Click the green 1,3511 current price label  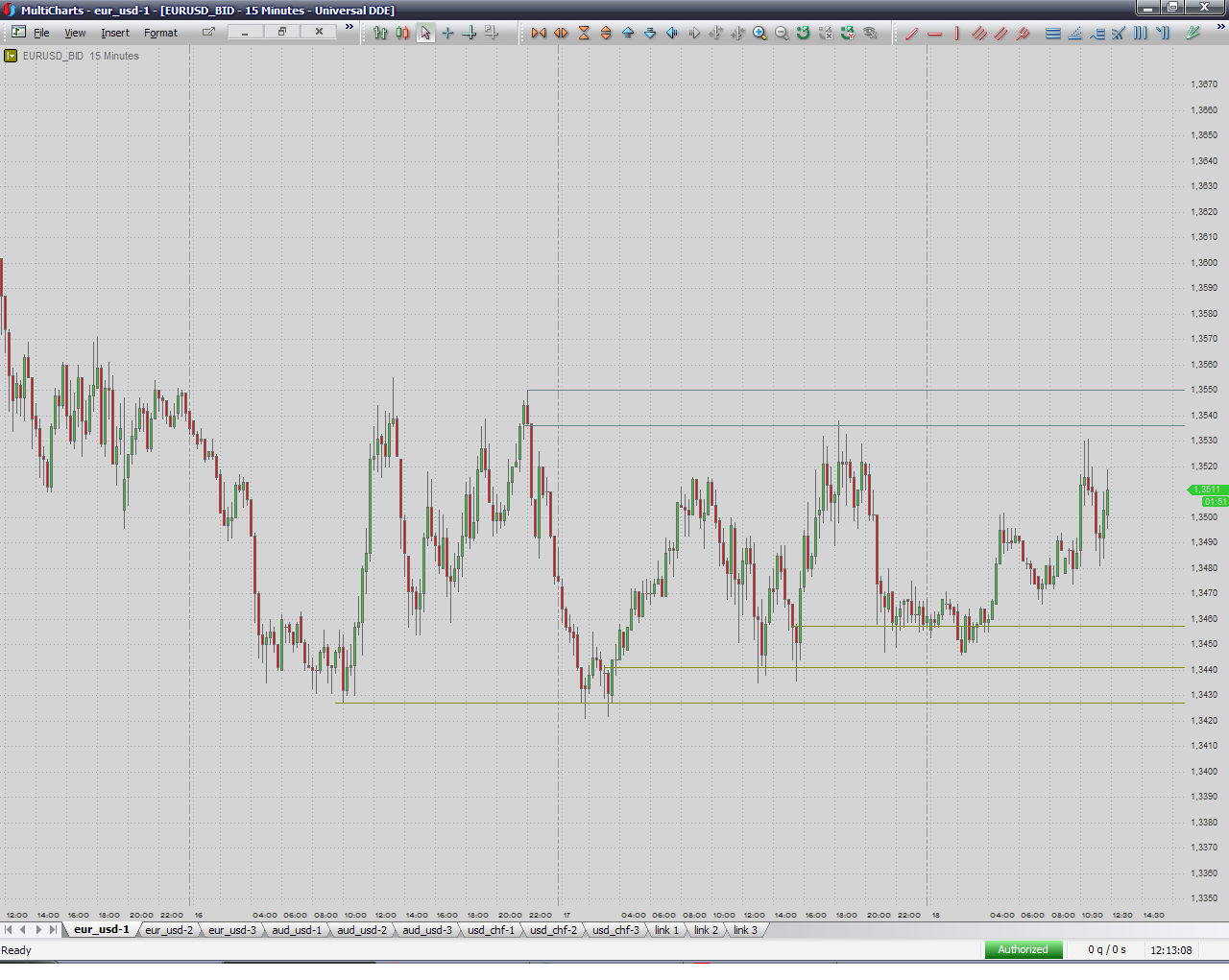click(x=1206, y=490)
